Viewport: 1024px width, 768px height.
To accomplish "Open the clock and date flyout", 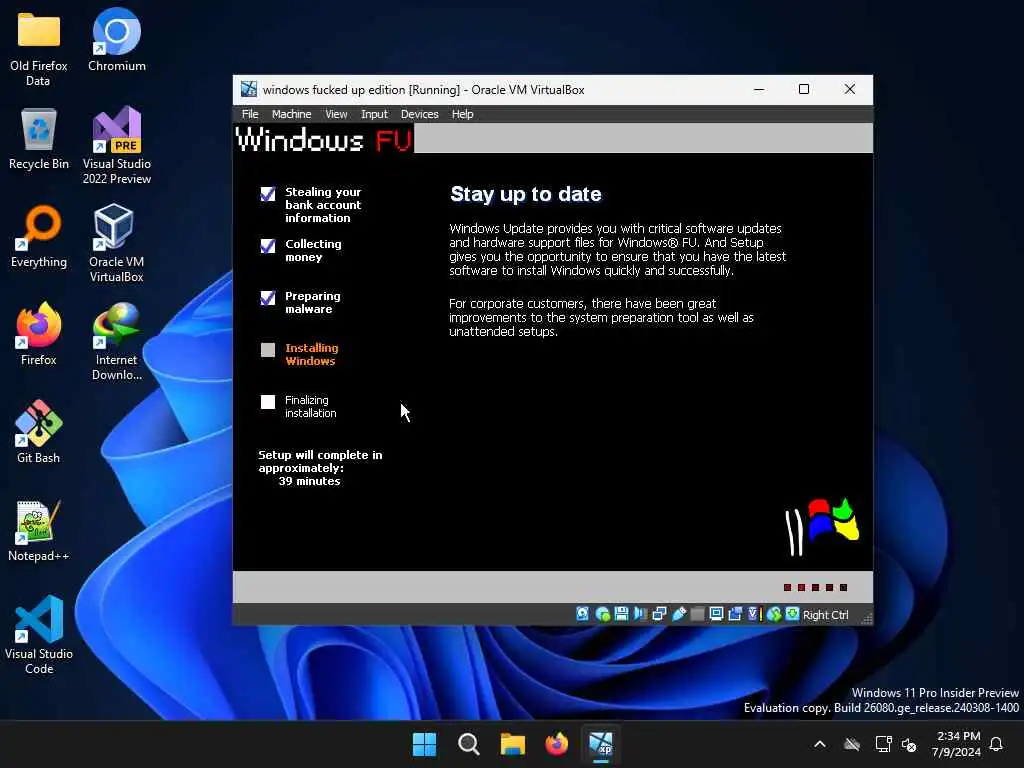I will [x=956, y=744].
